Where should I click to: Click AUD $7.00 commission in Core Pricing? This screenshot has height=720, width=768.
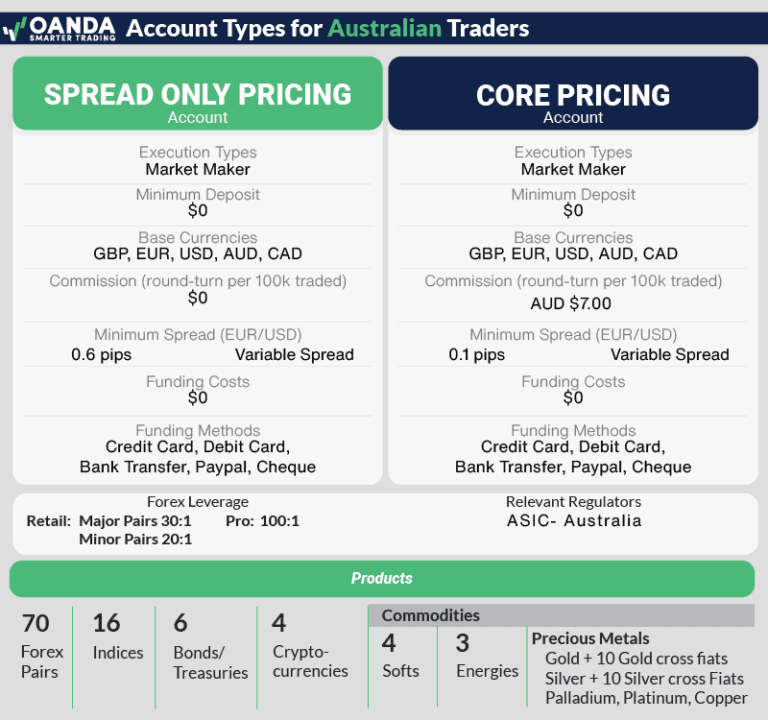(x=571, y=303)
